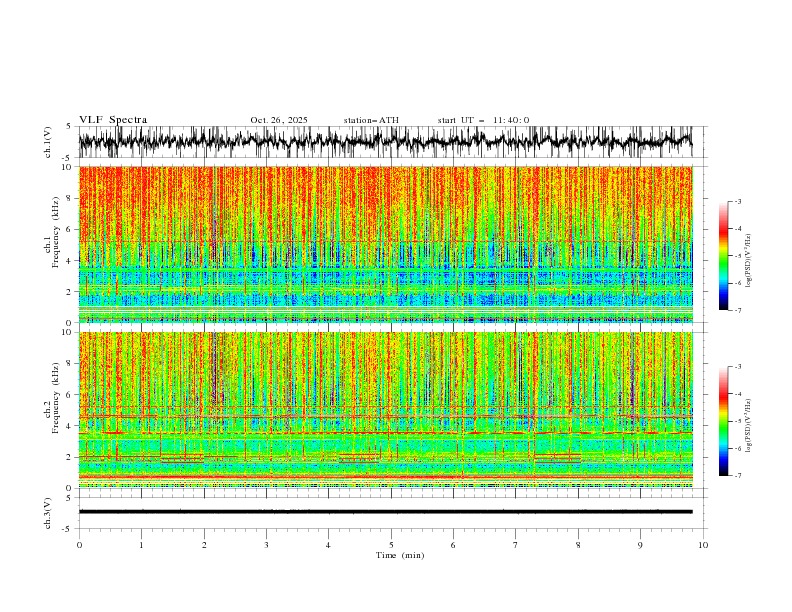
Task: Click the "-5" label on ch.1 color bar
Action: click(738, 256)
